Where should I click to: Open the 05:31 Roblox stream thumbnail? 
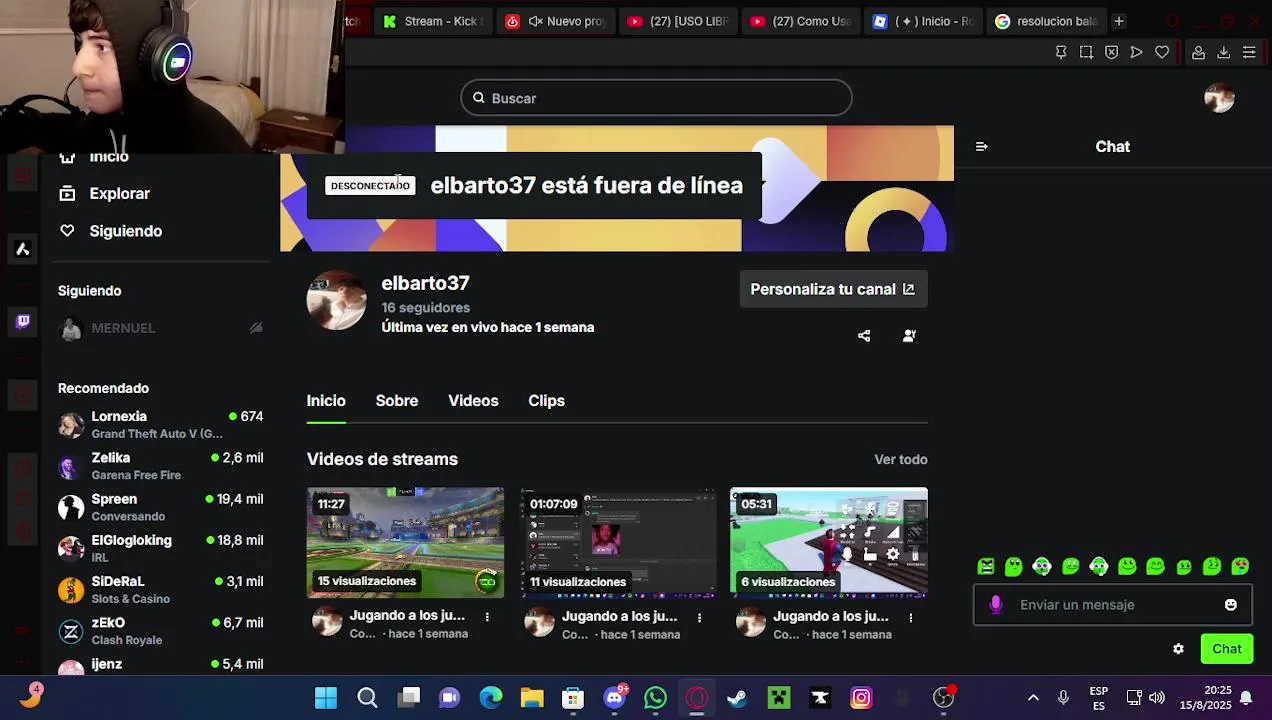[829, 543]
